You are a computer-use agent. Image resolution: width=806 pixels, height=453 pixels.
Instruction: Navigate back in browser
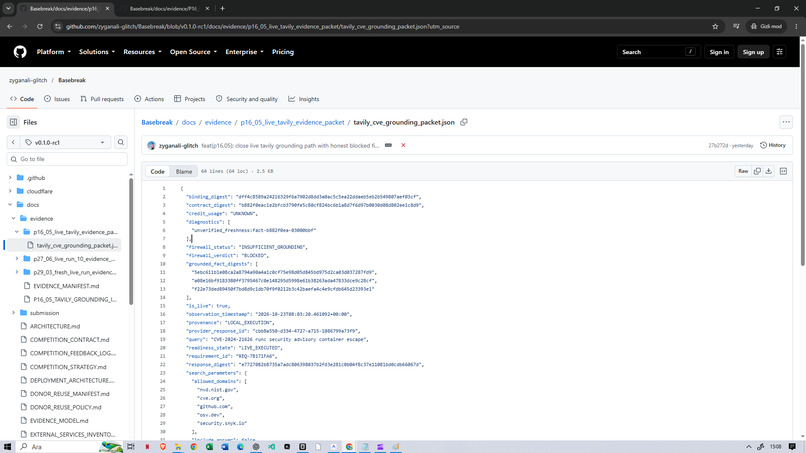[x=10, y=26]
